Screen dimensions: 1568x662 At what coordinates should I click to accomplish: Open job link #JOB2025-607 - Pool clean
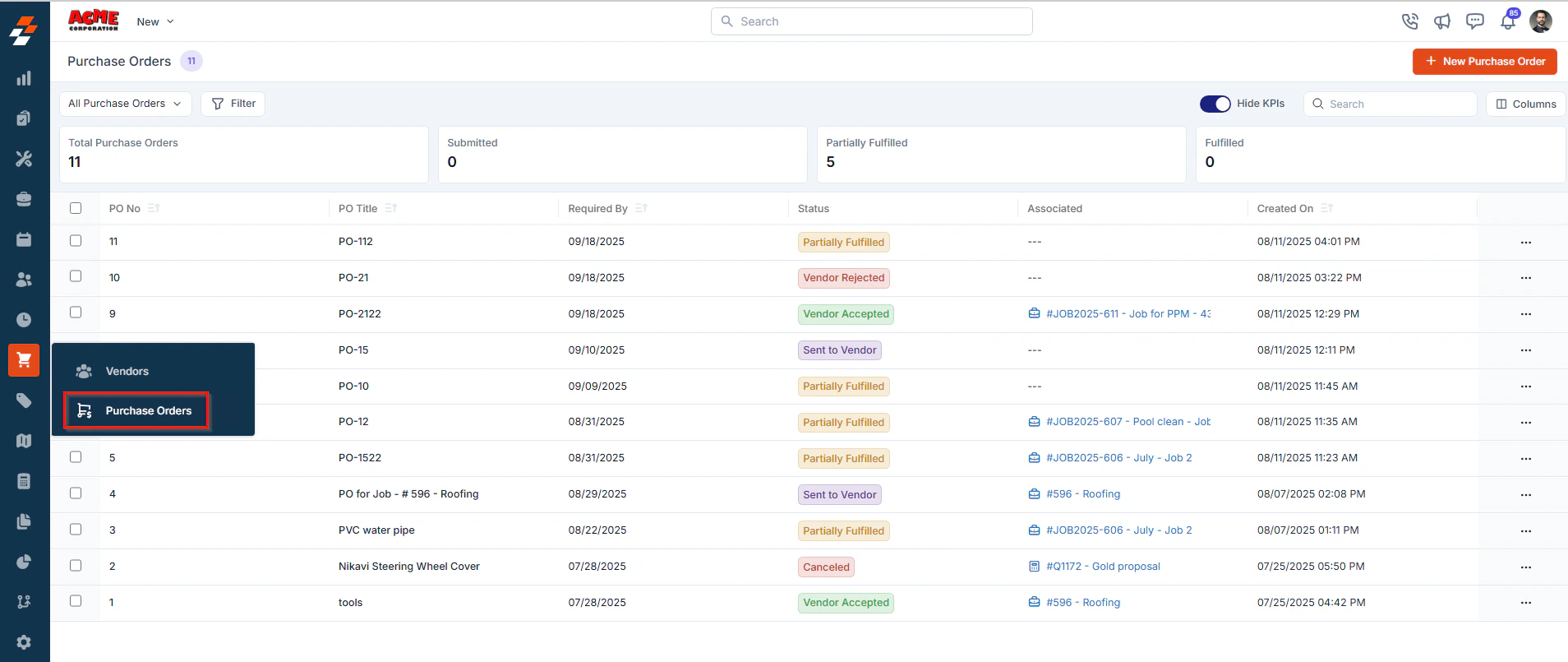[x=1128, y=421]
